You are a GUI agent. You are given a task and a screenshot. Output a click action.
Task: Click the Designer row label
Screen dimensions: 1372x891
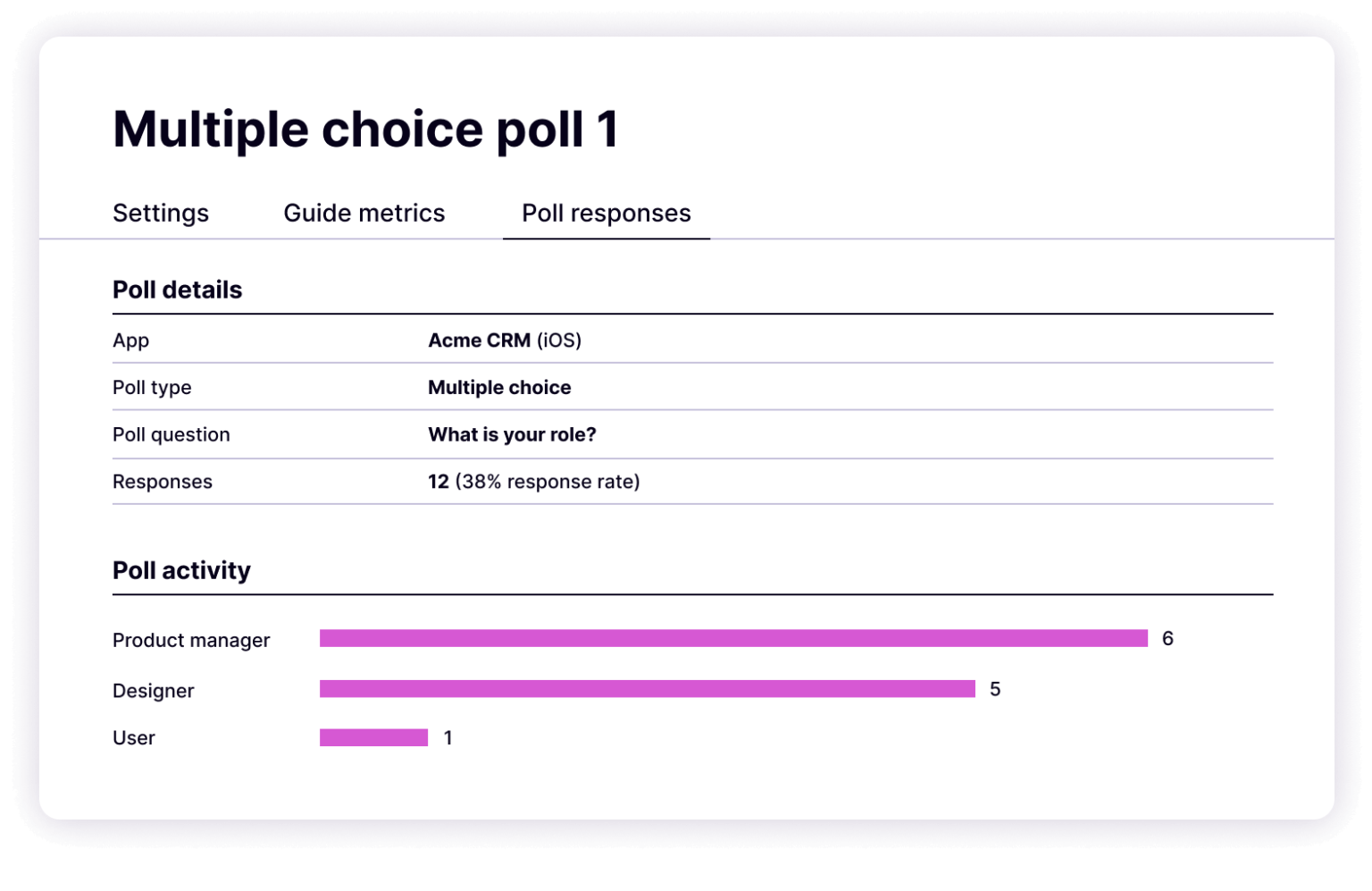[153, 690]
